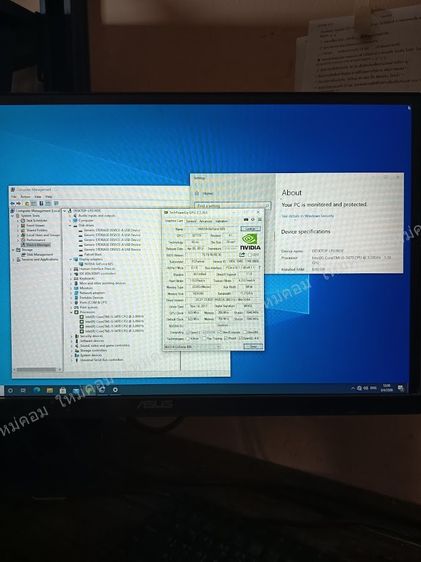The height and width of the screenshot is (562, 421).
Task: Expand the Human Interface Devices category
Action: pyautogui.click(x=71, y=269)
